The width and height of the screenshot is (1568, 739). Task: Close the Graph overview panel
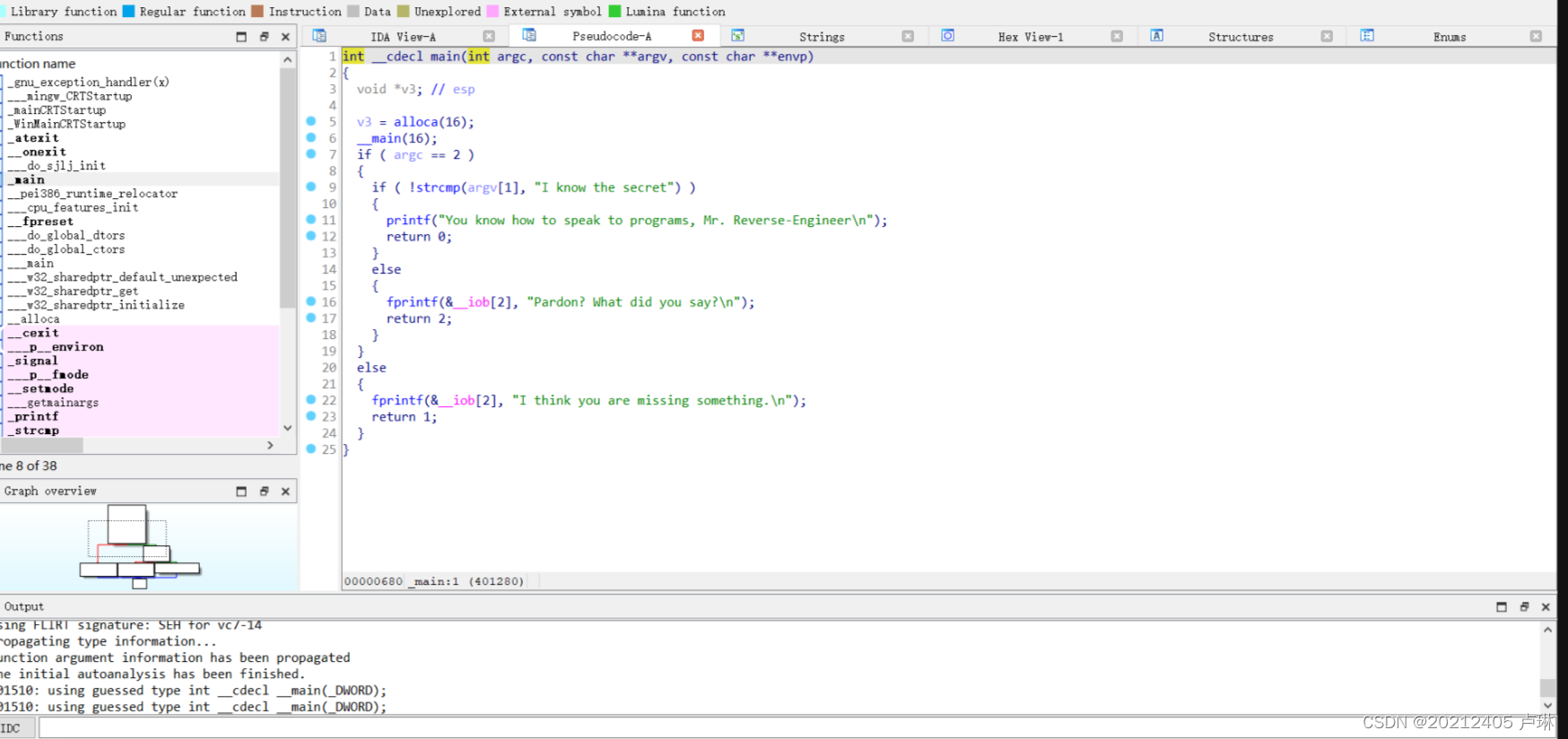tap(285, 491)
